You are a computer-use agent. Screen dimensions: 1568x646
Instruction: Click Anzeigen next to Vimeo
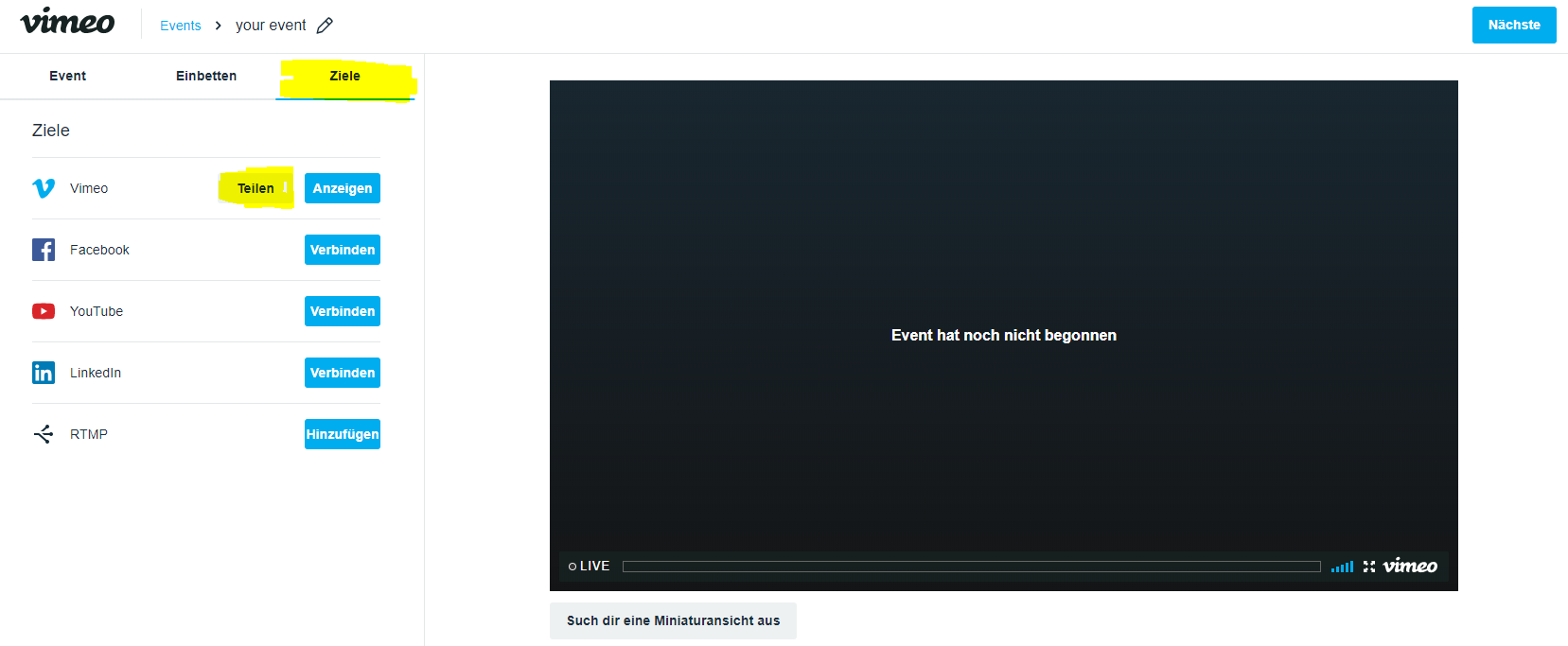click(343, 188)
